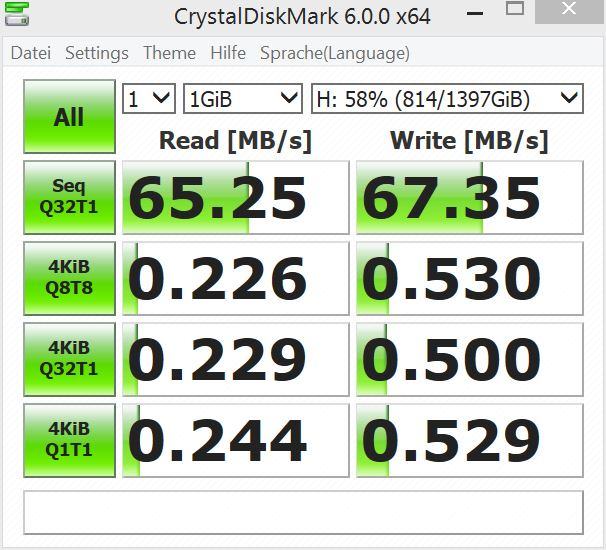Click the CrystalDiskMark app icon in title bar
606x550 pixels.
pos(17,14)
